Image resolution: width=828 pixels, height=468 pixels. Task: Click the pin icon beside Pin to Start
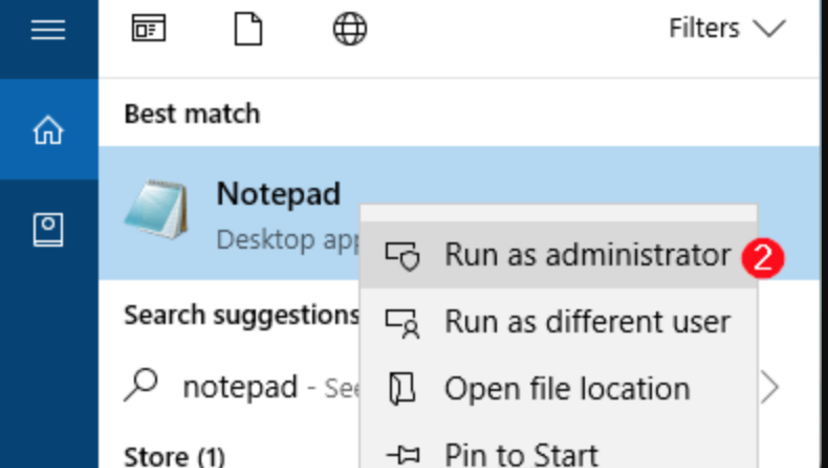402,454
